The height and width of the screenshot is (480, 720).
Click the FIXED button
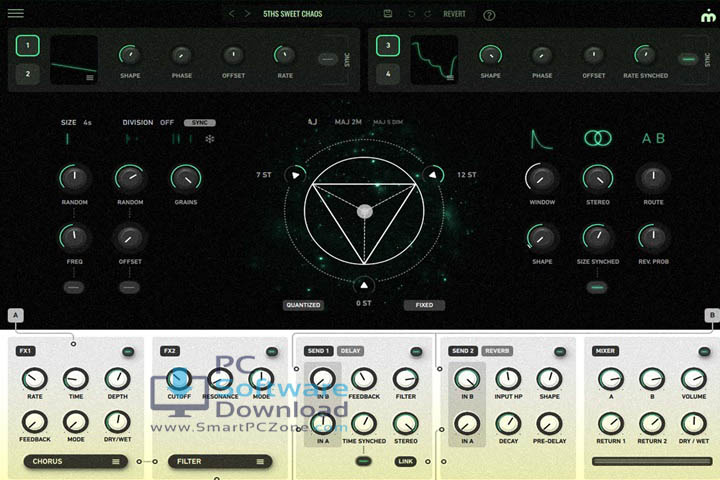[424, 305]
